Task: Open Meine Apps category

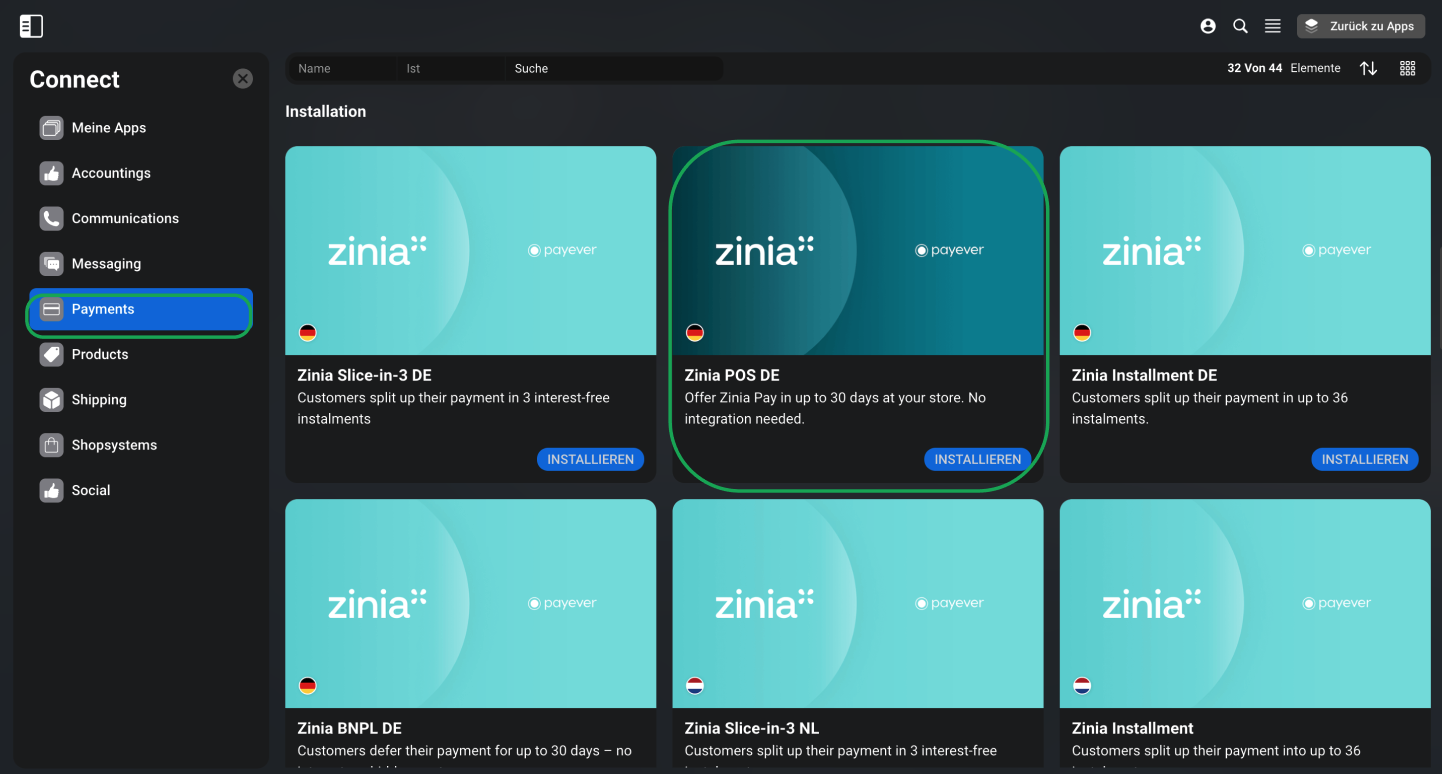Action: click(140, 128)
